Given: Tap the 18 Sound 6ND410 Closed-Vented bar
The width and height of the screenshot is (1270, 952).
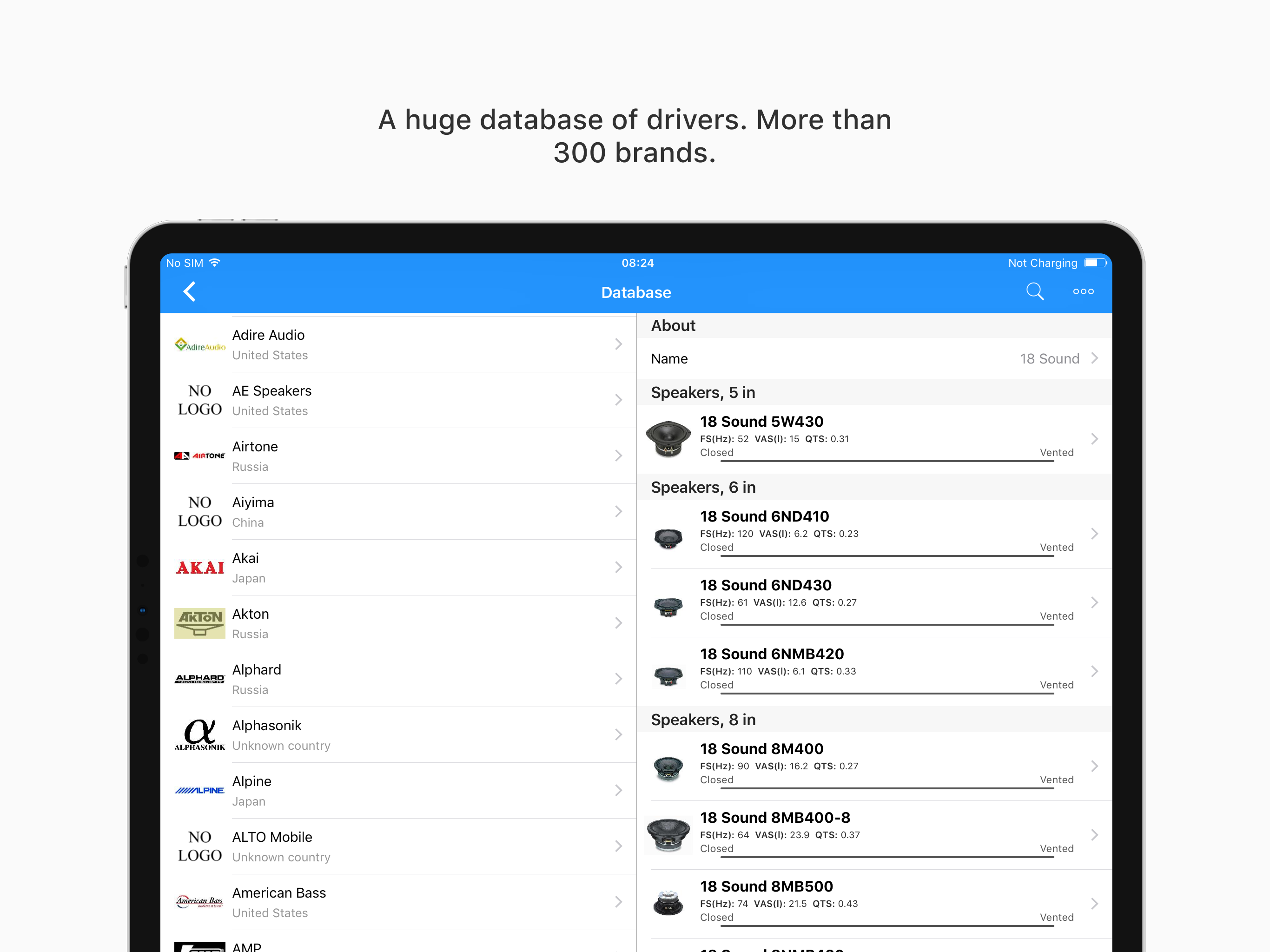Looking at the screenshot, I should (x=886, y=555).
